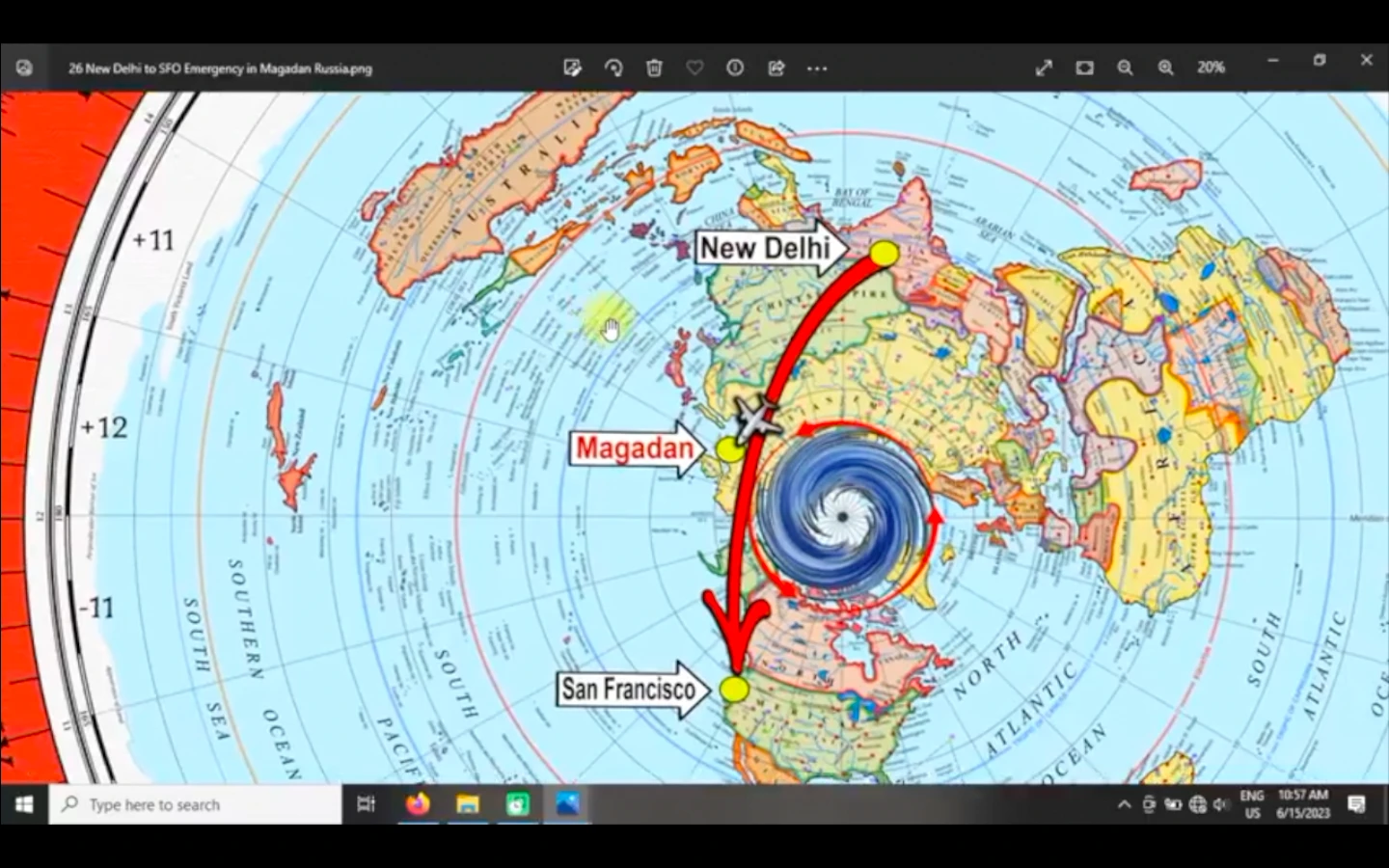Click the San Francisco label on map
Screen dimensions: 1389x868
pyautogui.click(x=633, y=689)
